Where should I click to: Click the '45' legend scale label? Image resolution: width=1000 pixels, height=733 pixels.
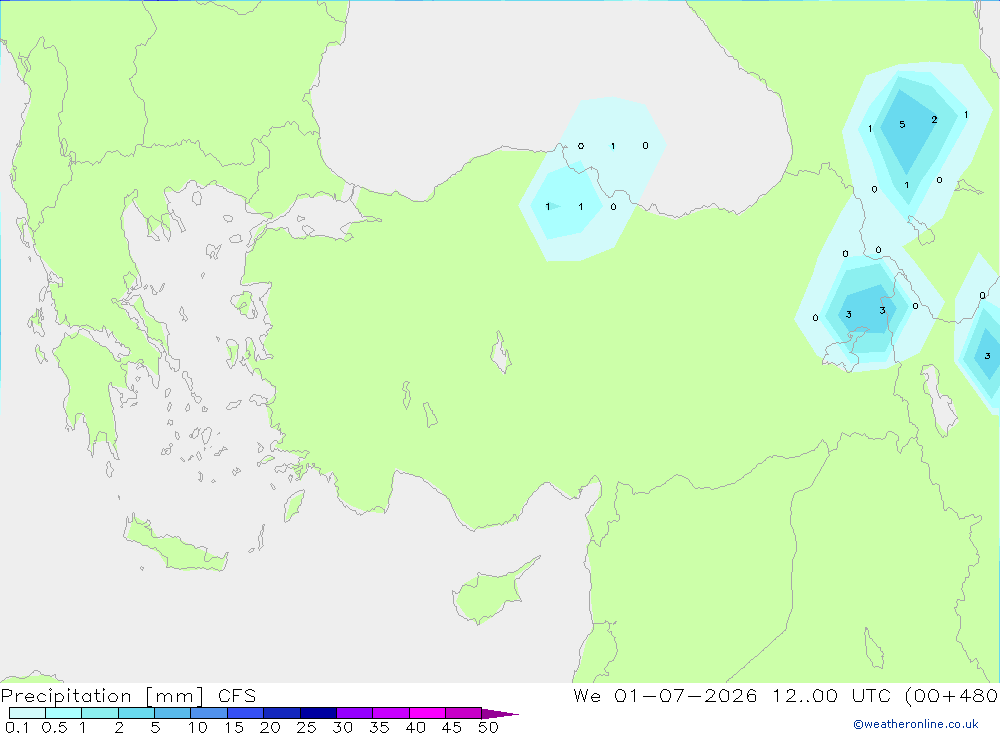pos(452,727)
